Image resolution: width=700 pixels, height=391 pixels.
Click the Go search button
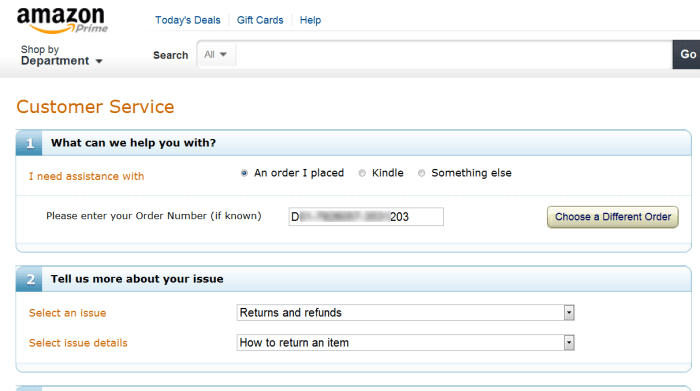click(687, 54)
